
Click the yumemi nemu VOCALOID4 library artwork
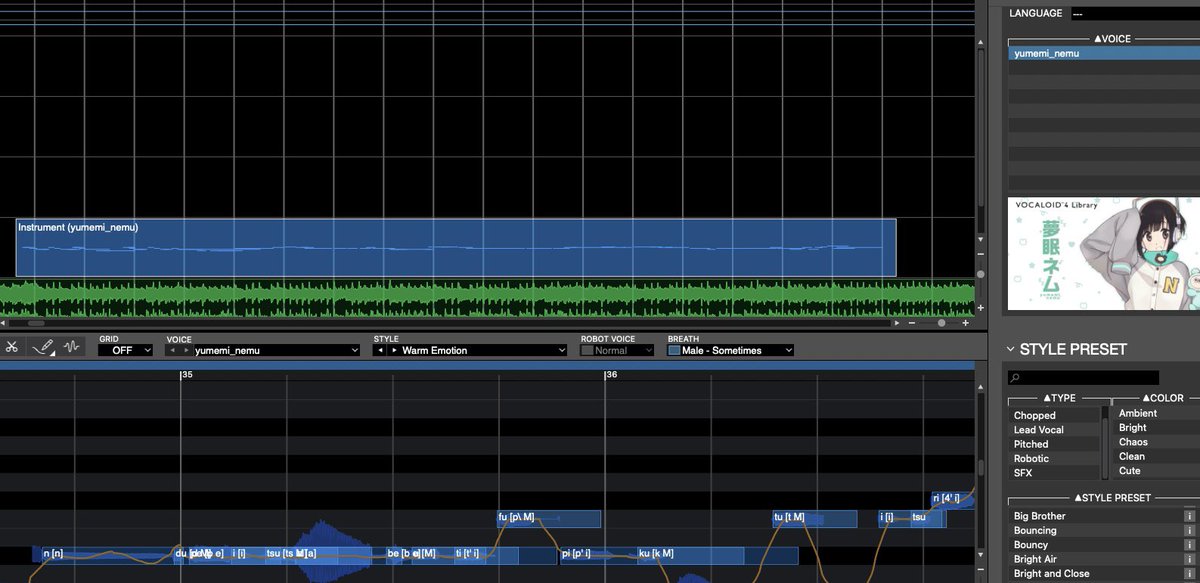1103,254
